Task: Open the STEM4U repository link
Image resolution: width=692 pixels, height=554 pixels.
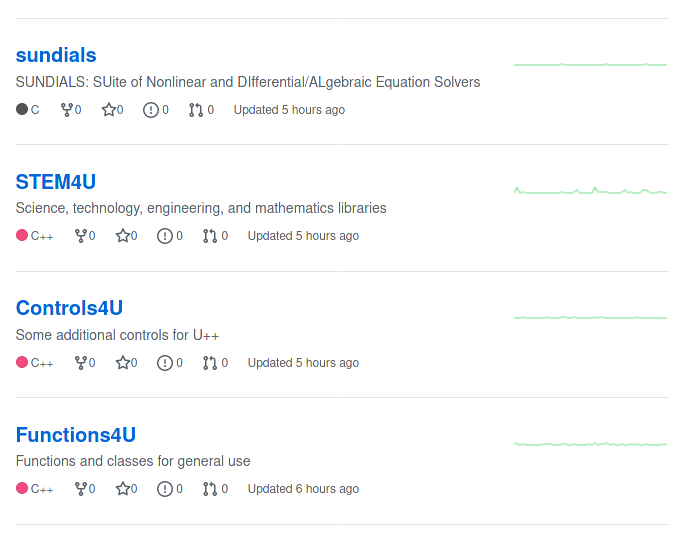Action: [x=55, y=182]
